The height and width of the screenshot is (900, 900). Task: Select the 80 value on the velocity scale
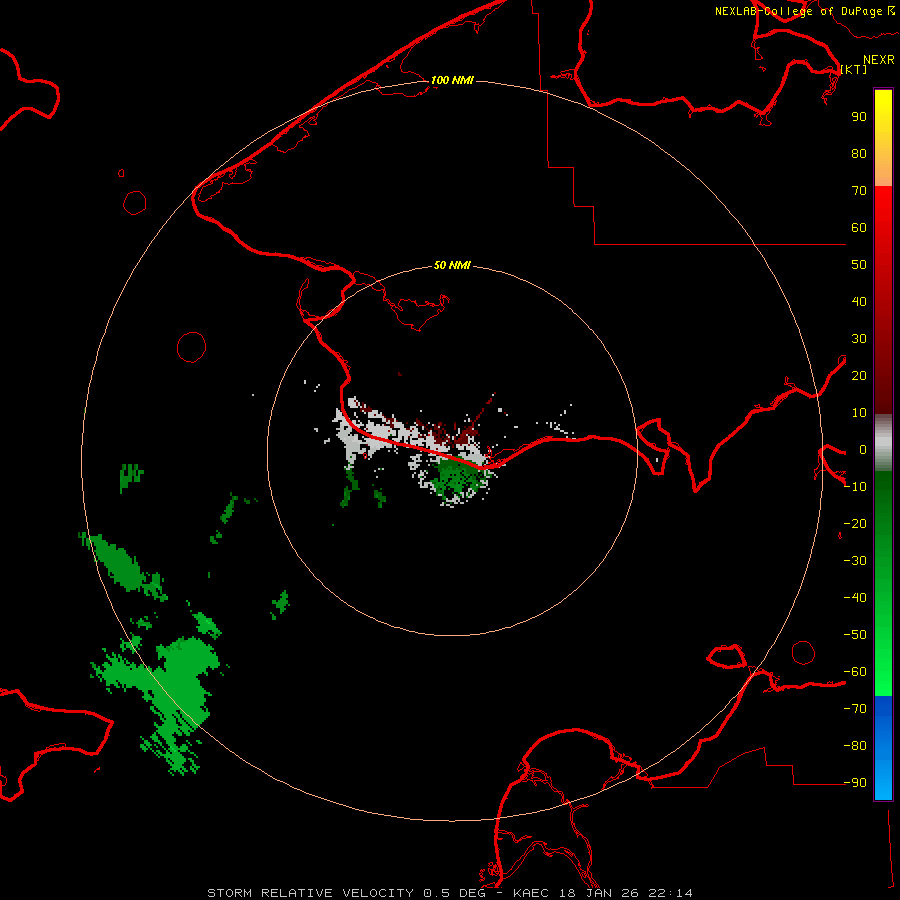tap(859, 153)
